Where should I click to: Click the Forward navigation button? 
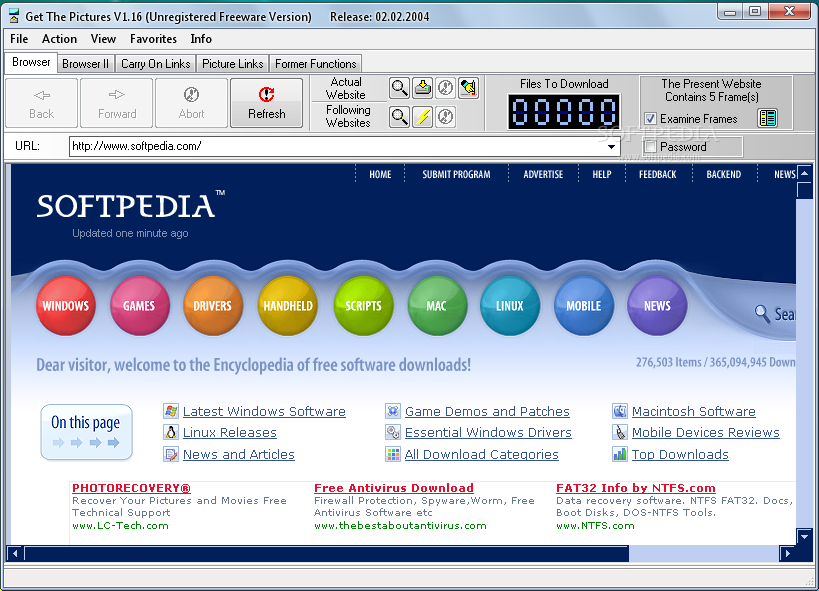pos(117,103)
